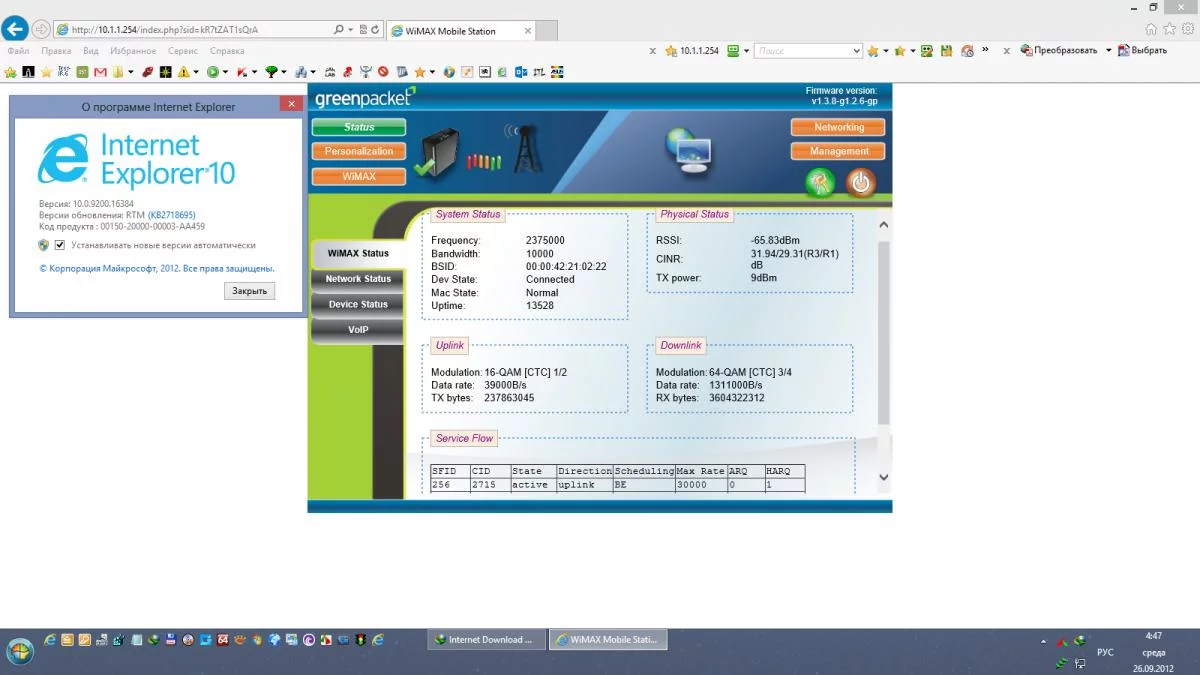Open the Вид menu
This screenshot has height=675, width=1200.
pos(91,50)
